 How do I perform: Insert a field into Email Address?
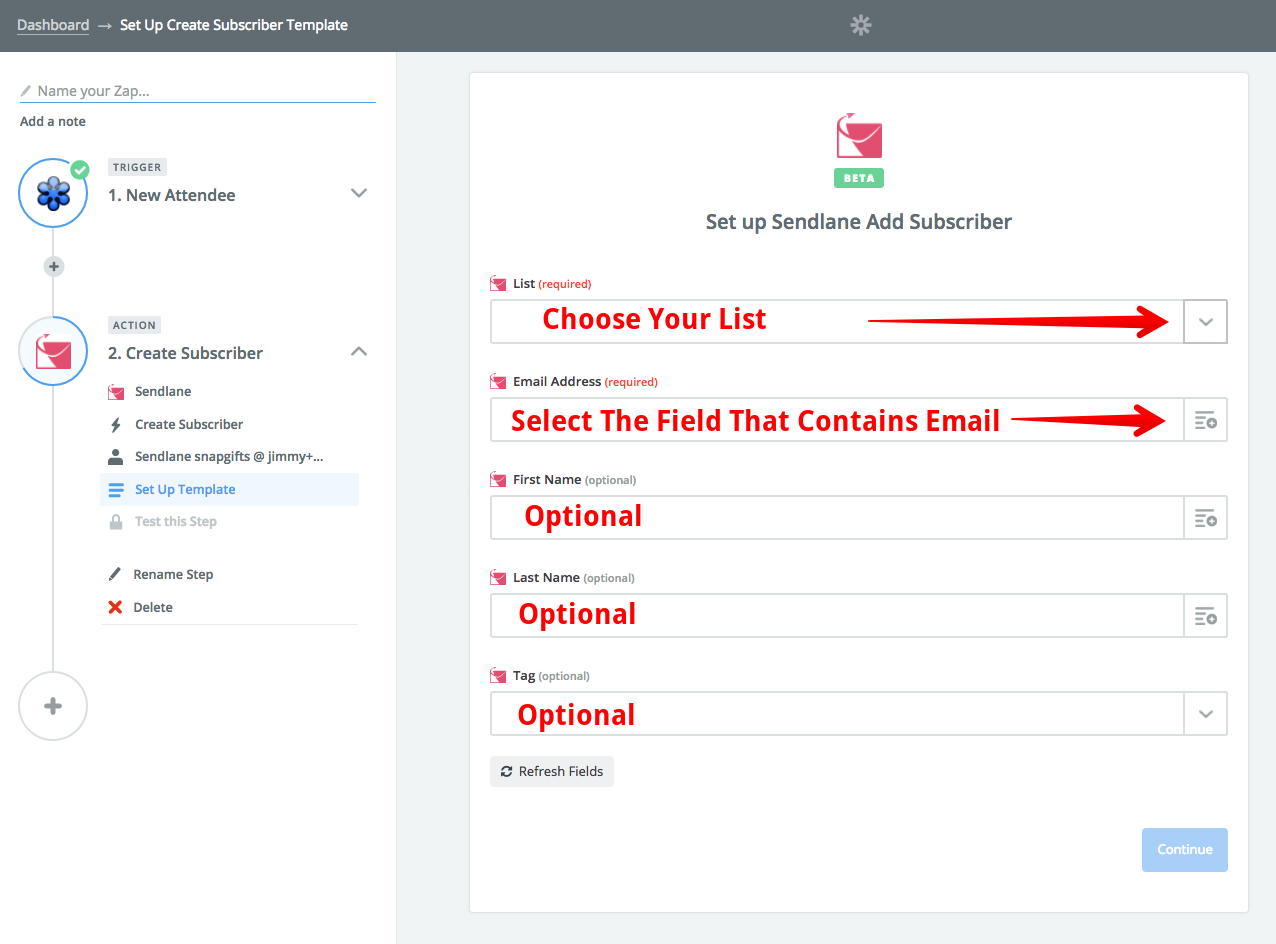(x=1205, y=420)
